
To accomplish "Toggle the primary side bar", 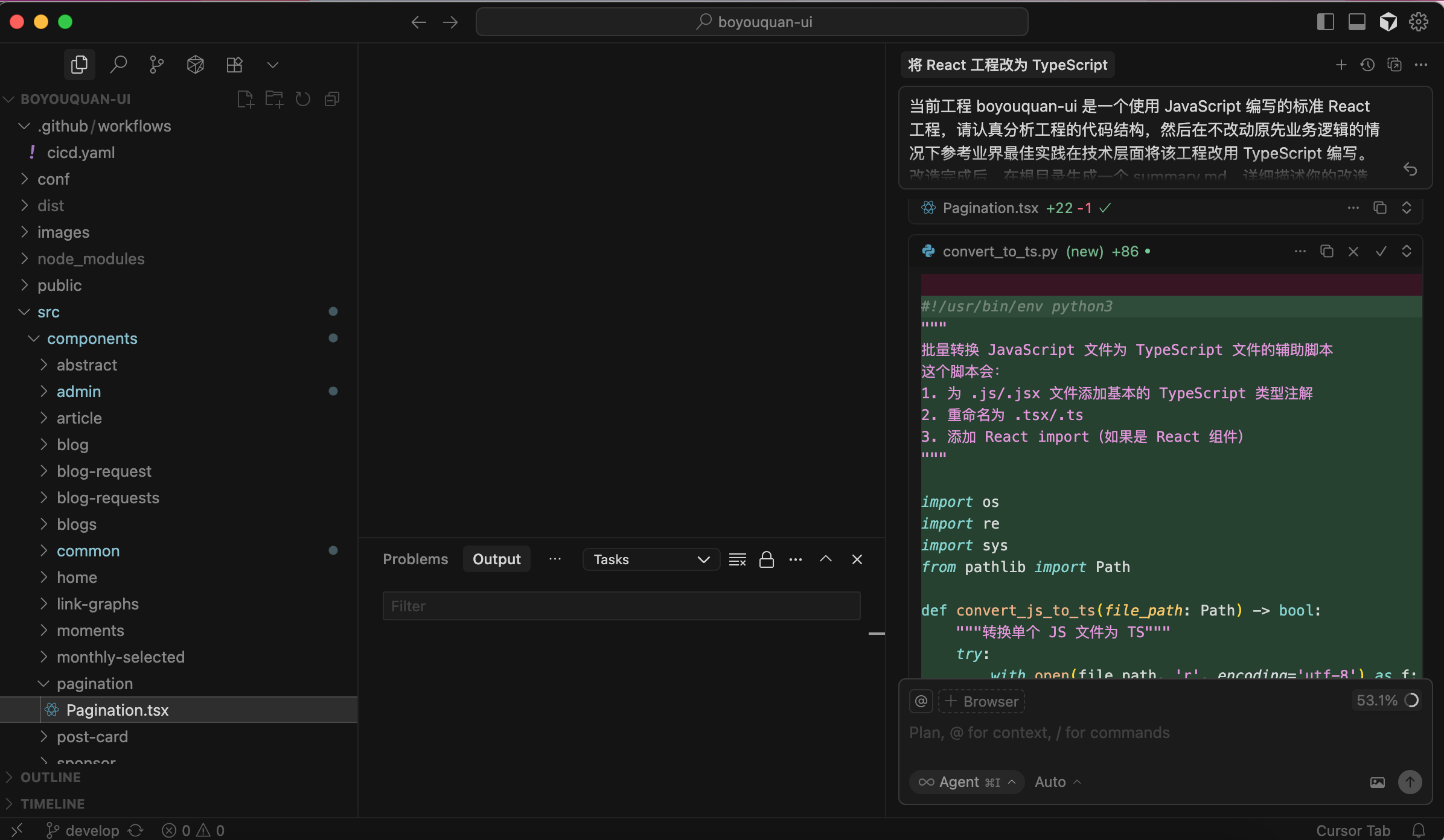I will [x=1326, y=21].
